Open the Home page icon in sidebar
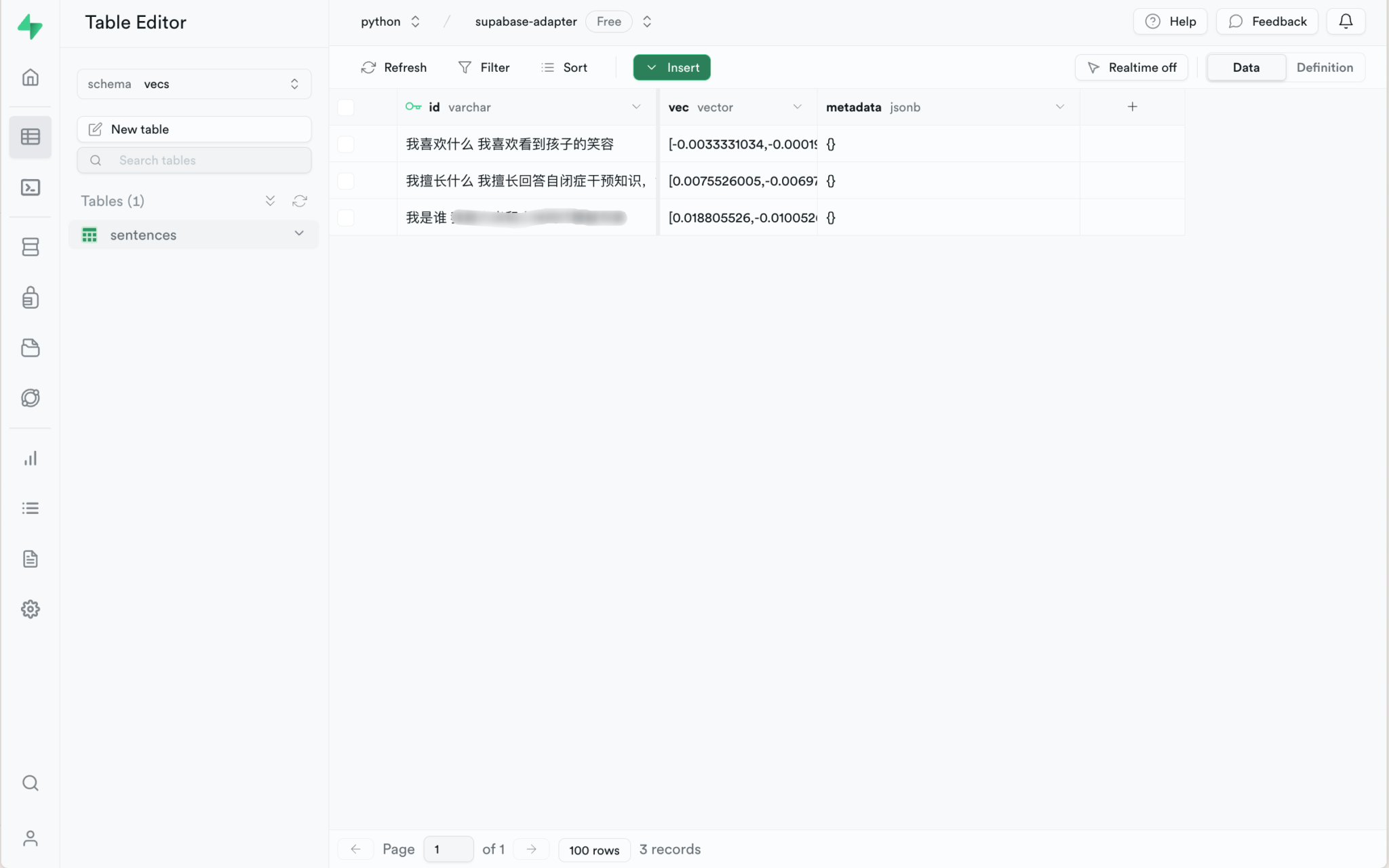The width and height of the screenshot is (1389, 868). [x=31, y=77]
